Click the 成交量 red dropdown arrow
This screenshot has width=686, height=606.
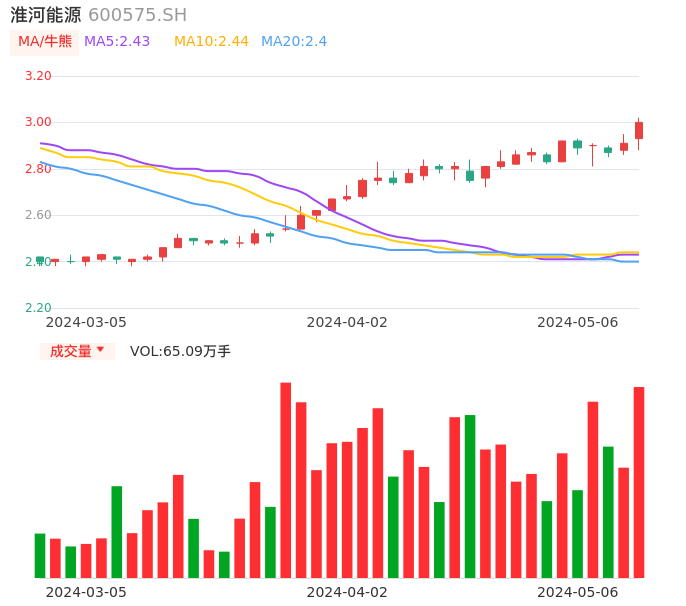101,350
